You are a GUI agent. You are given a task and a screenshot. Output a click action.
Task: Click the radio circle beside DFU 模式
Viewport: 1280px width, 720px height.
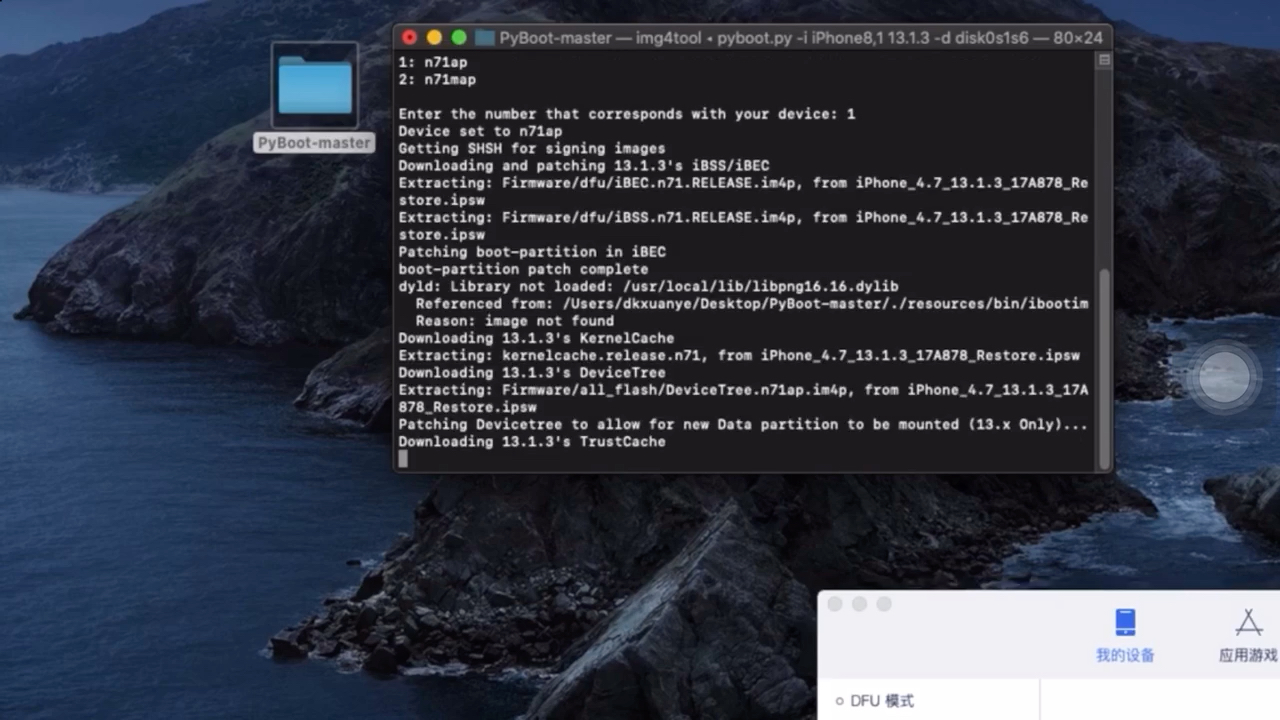click(x=839, y=702)
